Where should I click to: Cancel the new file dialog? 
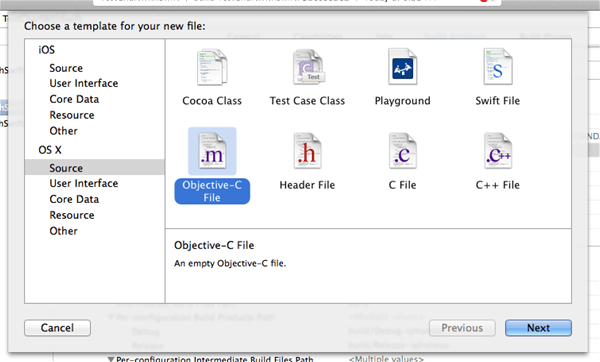(x=57, y=328)
